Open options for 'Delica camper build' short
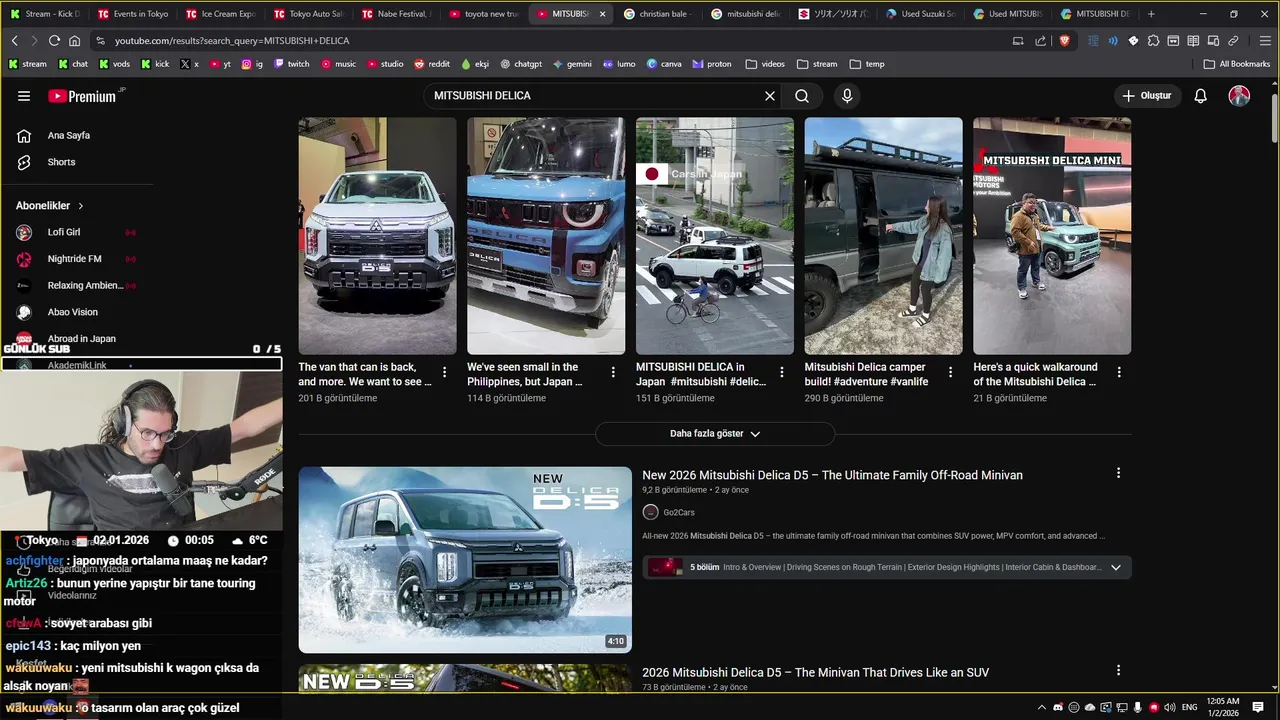Image resolution: width=1280 pixels, height=720 pixels. [x=951, y=372]
